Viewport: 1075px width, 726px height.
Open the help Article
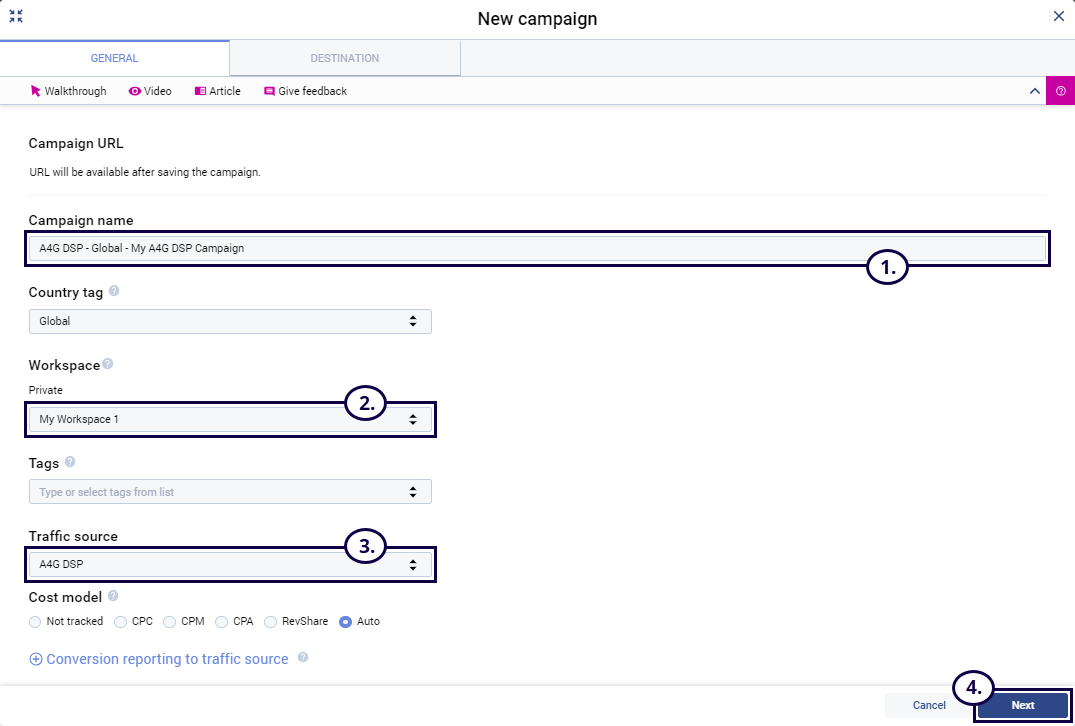[x=217, y=91]
